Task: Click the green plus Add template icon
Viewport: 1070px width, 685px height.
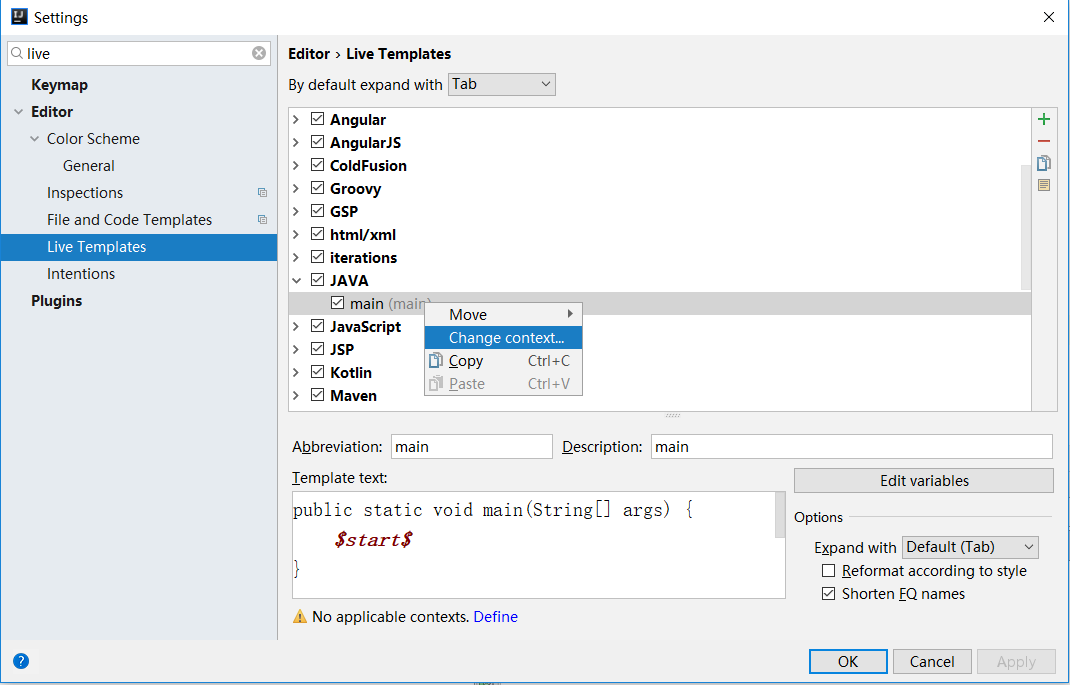Action: [x=1044, y=119]
